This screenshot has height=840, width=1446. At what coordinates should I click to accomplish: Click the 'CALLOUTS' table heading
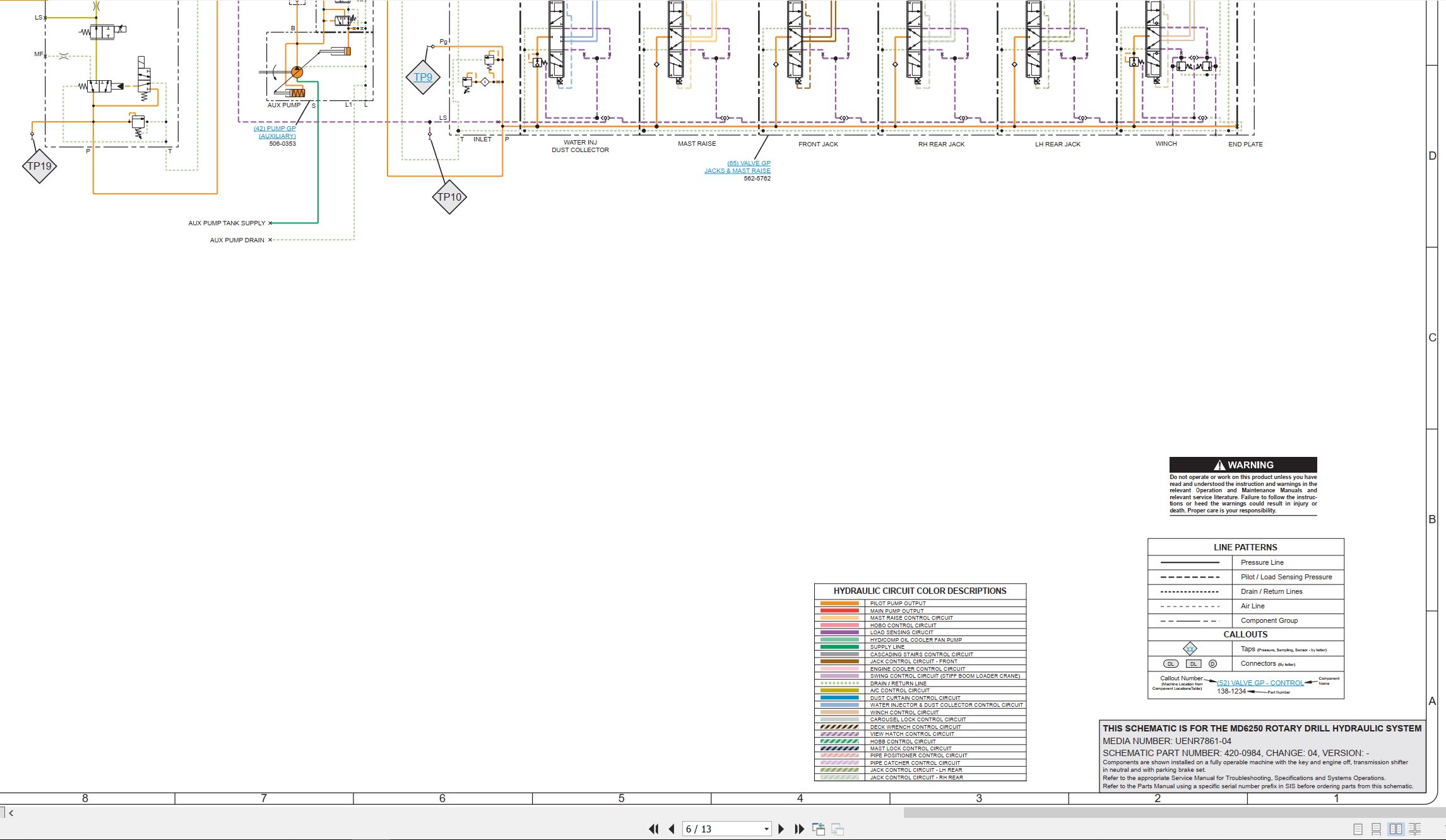[1245, 634]
